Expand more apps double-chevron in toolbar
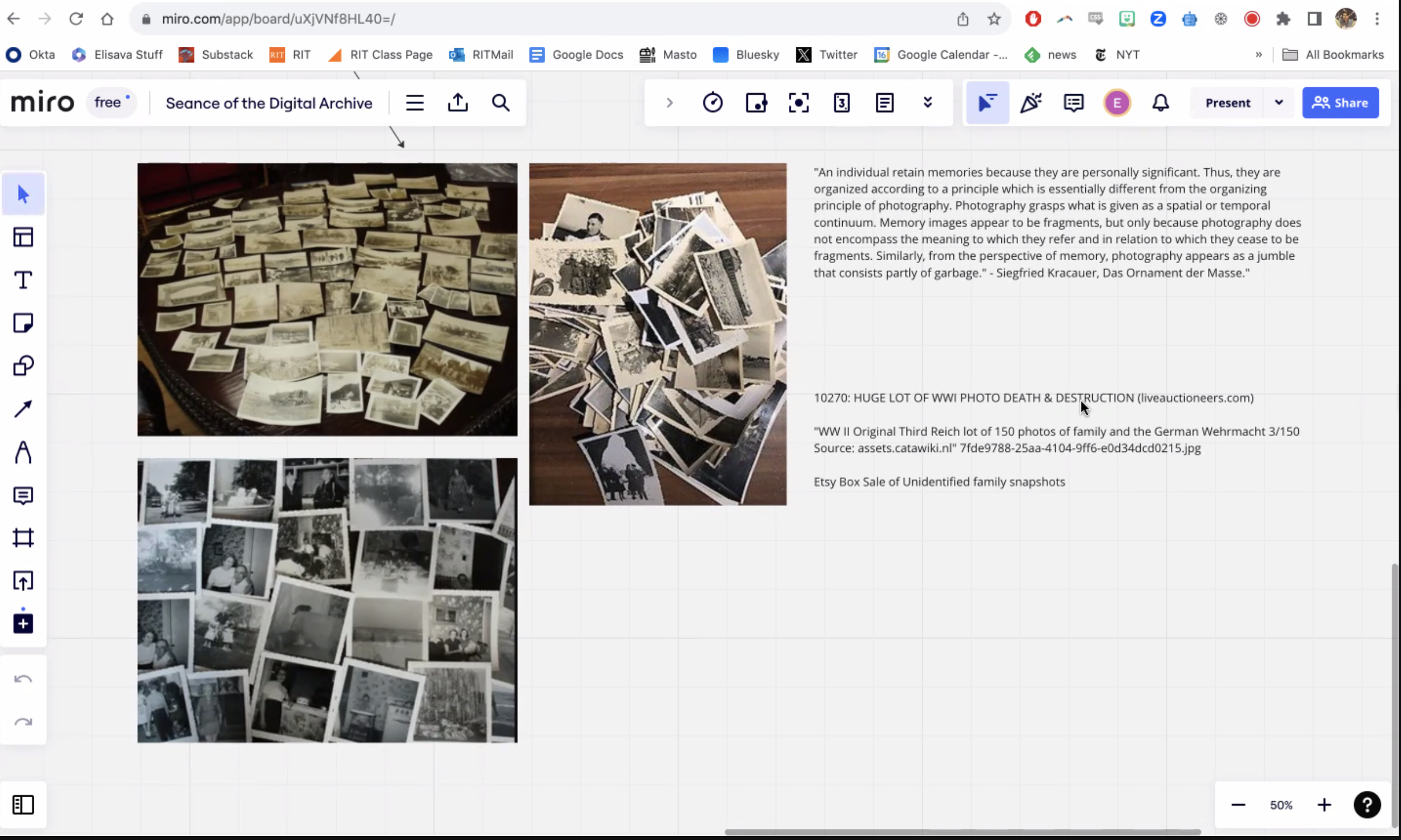The image size is (1401, 840). coord(928,103)
